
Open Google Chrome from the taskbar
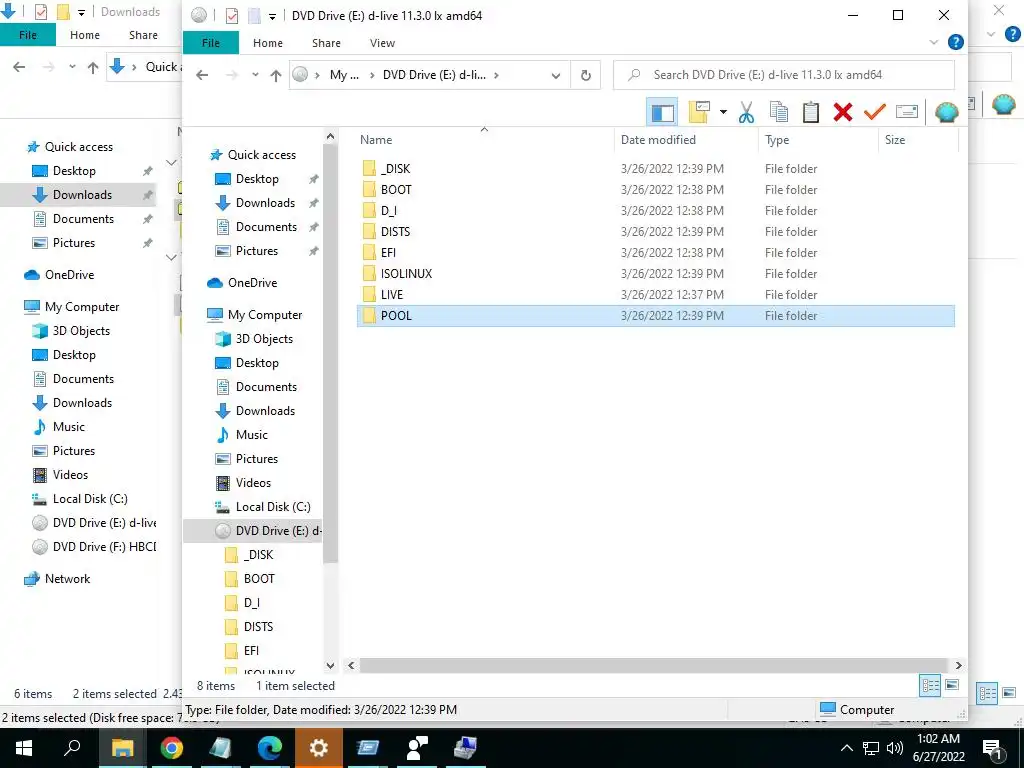tap(171, 748)
